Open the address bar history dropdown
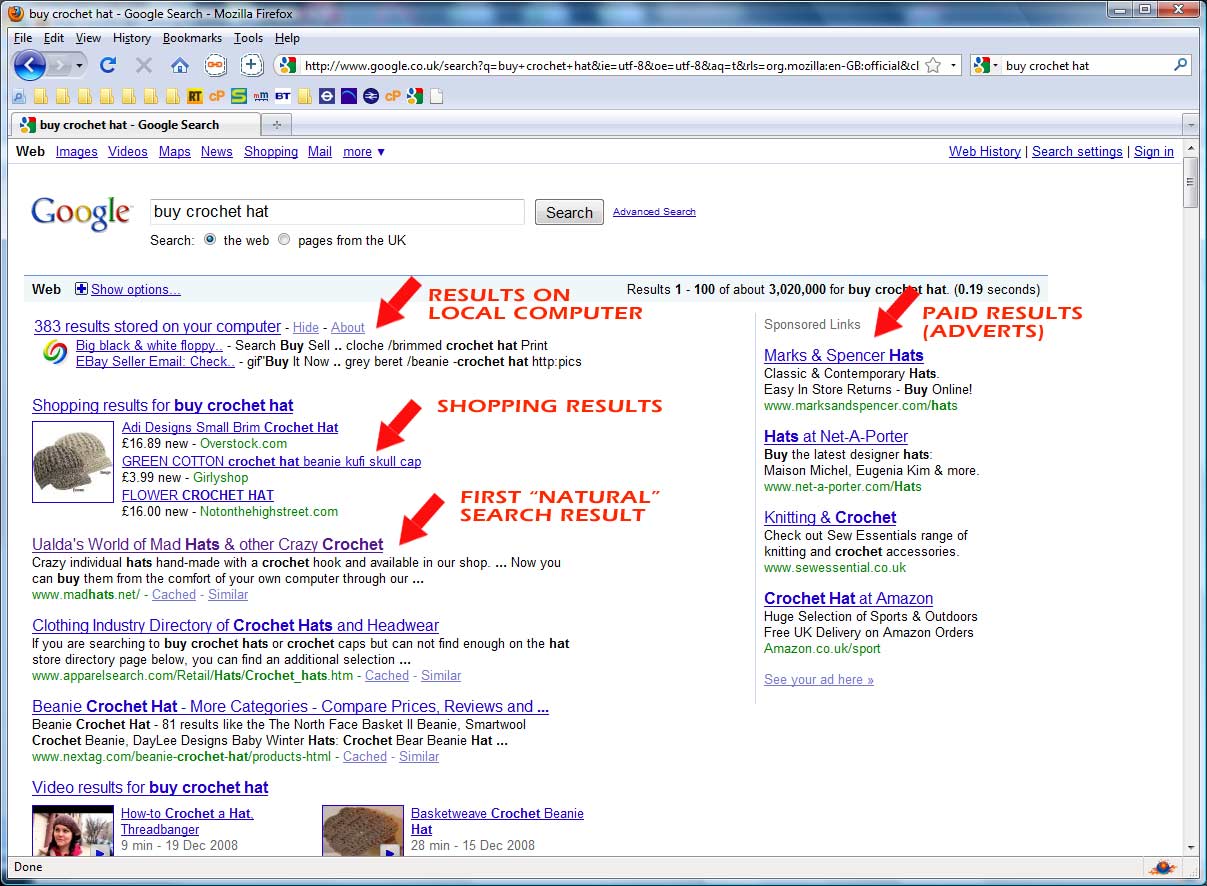 point(953,66)
